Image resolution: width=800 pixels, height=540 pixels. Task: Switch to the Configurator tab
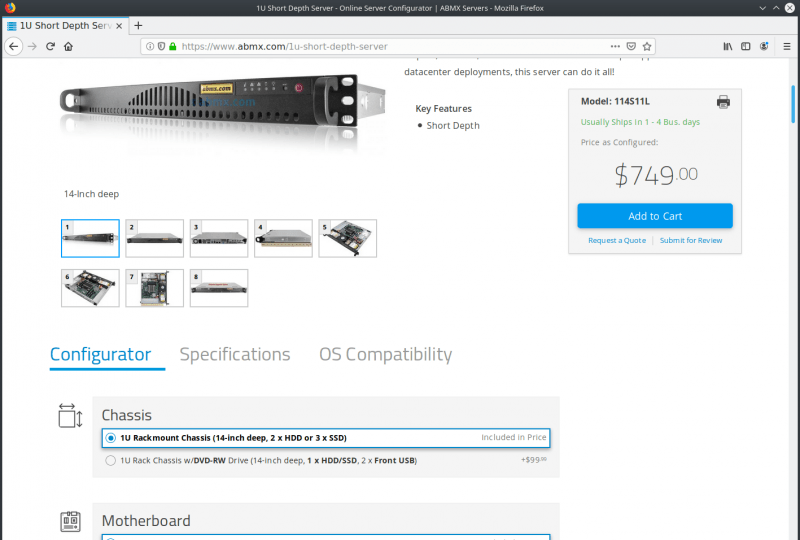(x=101, y=354)
